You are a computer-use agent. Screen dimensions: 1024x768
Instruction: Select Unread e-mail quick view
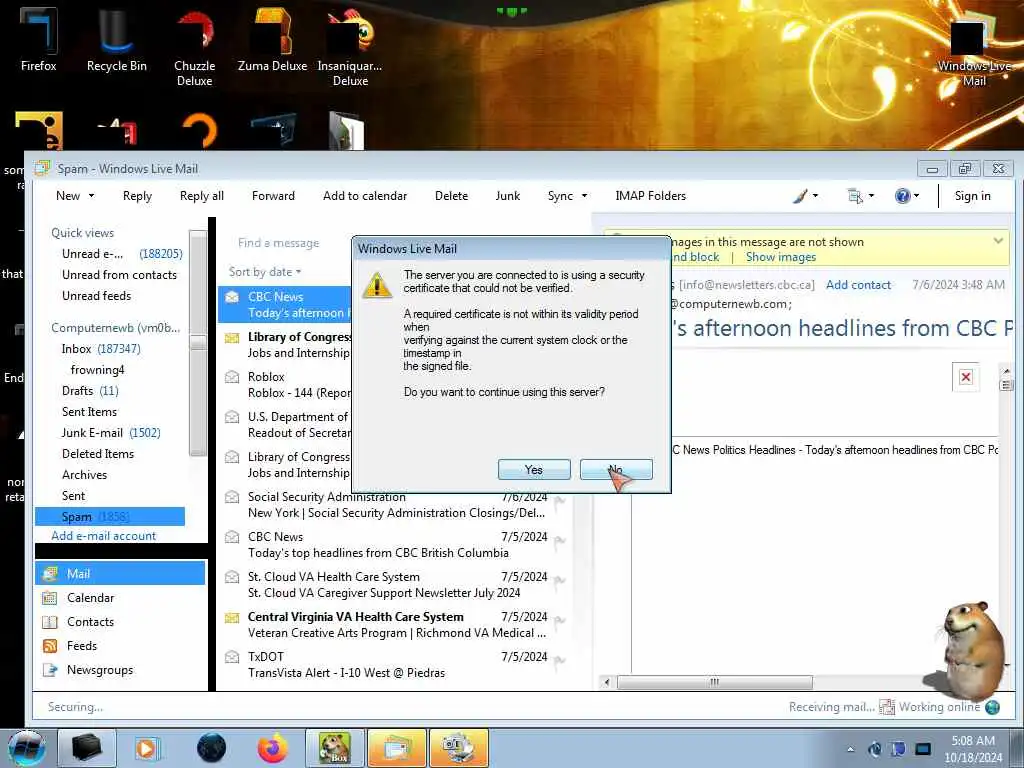pos(121,254)
